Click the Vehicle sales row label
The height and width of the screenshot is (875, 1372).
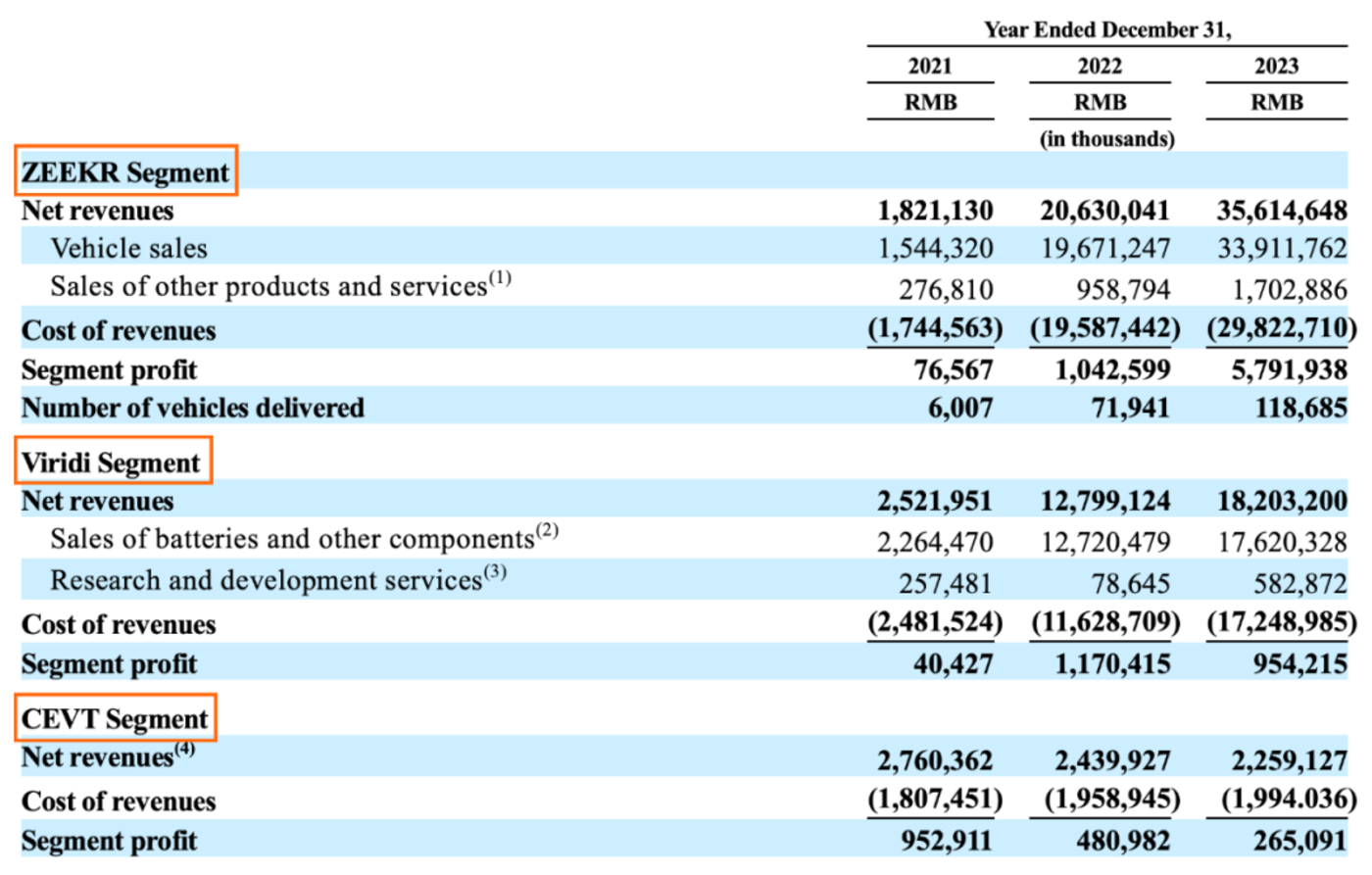tap(128, 249)
